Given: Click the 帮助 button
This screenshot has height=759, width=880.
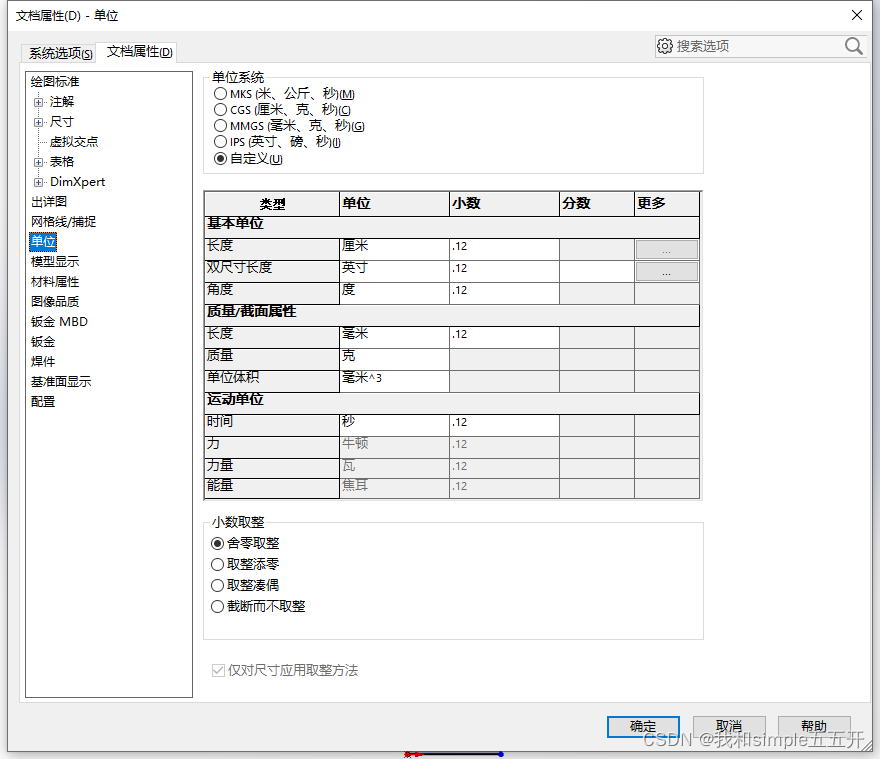Looking at the screenshot, I should click(x=814, y=726).
